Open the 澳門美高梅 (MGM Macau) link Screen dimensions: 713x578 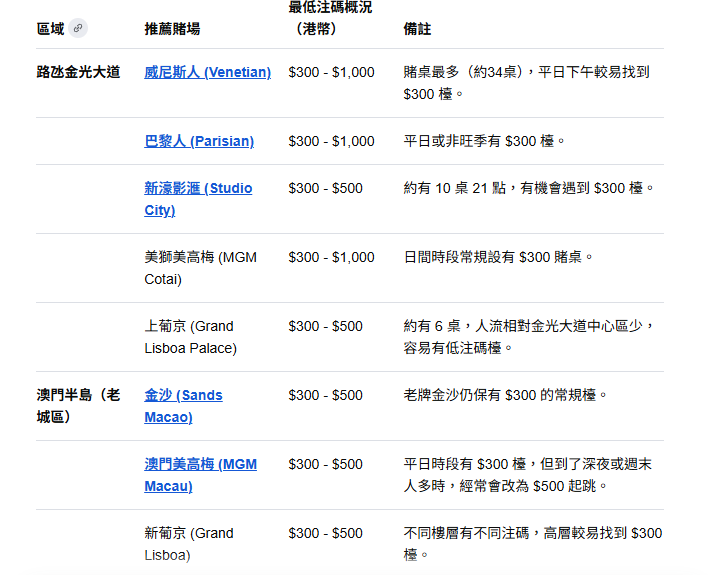pos(201,475)
